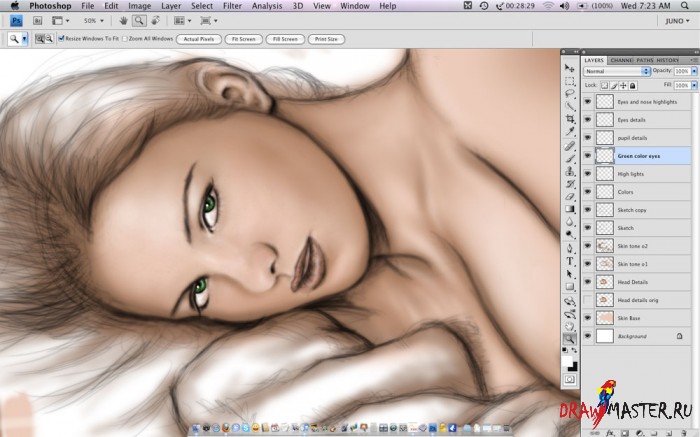This screenshot has height=437, width=700.
Task: Select the Magic Wand tool
Action: tap(569, 106)
